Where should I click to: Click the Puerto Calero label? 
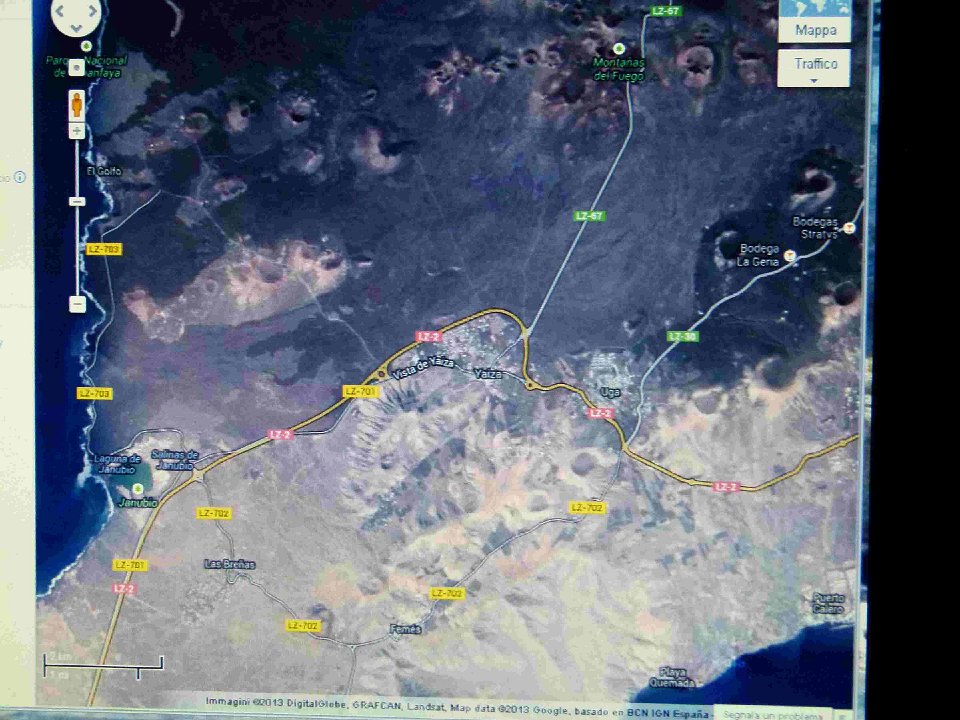[828, 603]
